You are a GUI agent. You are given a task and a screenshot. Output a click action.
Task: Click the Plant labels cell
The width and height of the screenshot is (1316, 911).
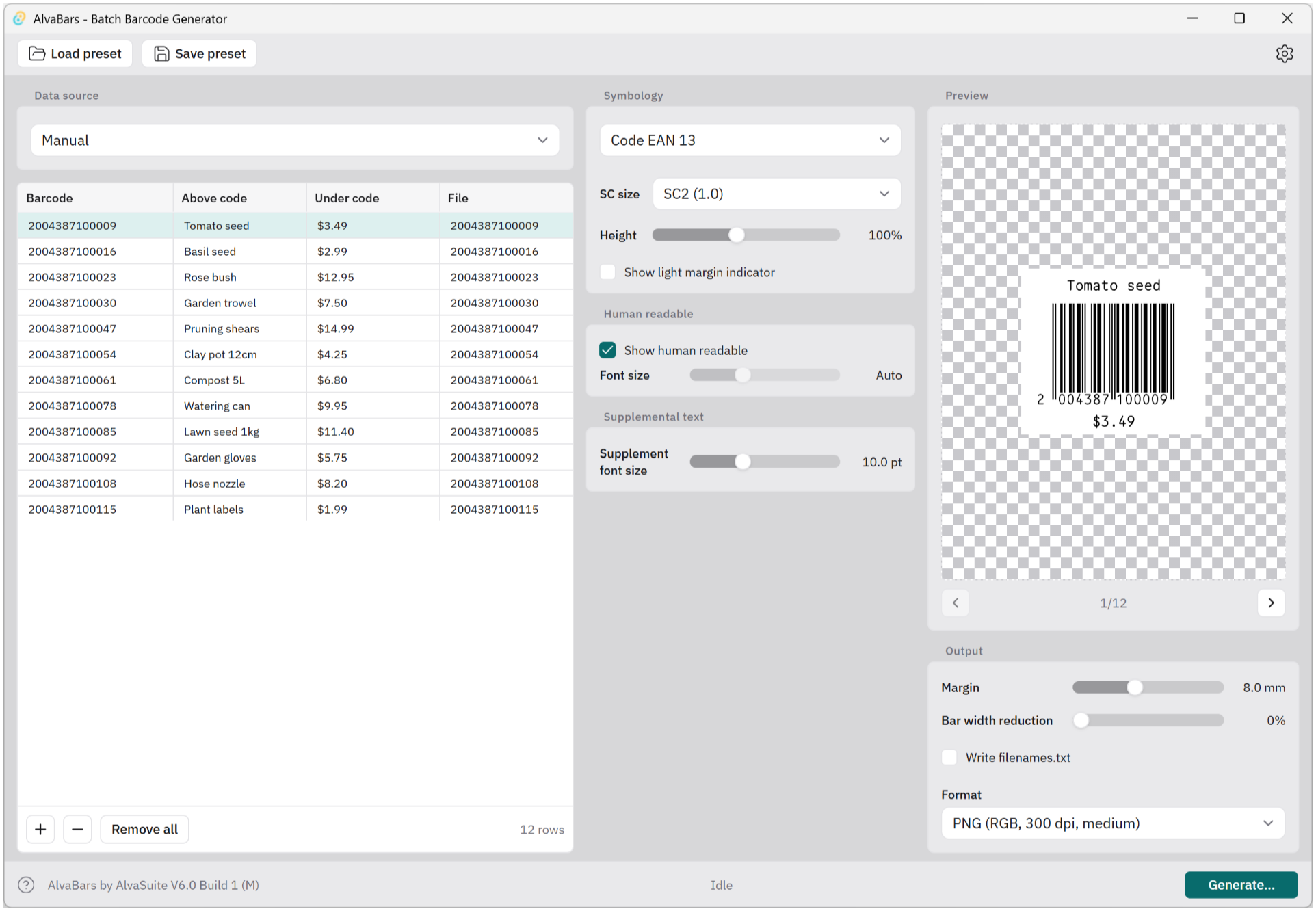point(239,510)
